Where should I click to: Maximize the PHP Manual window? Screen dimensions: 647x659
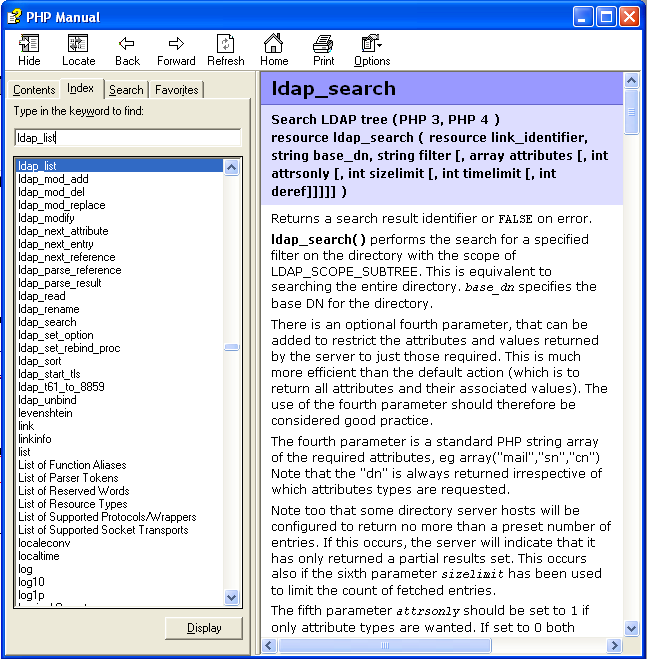(606, 17)
